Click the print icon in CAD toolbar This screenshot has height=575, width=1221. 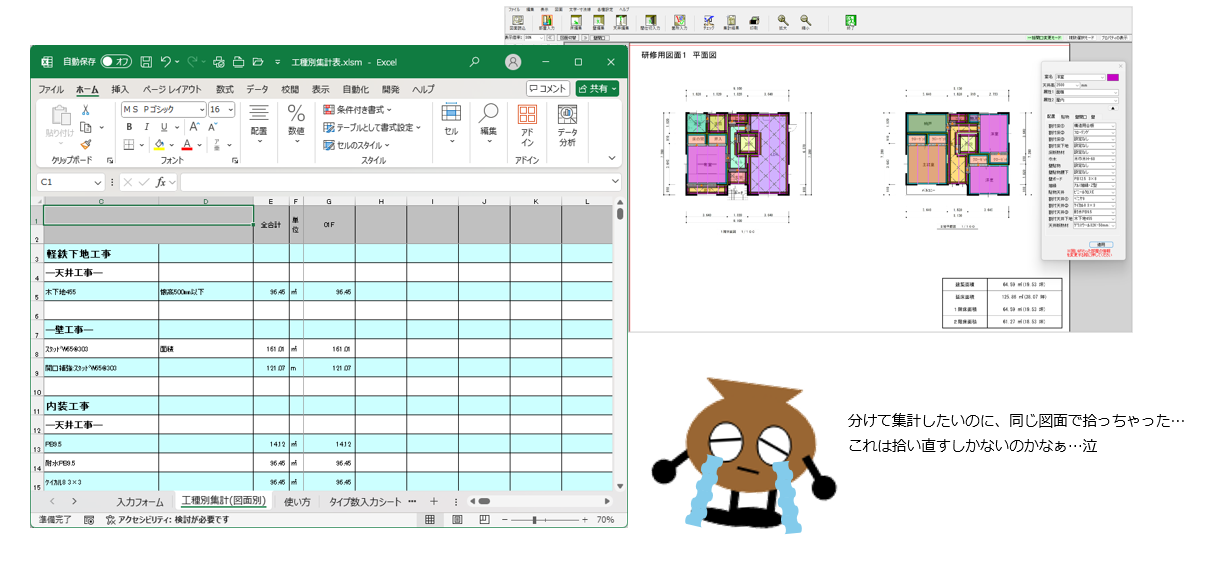pos(753,22)
